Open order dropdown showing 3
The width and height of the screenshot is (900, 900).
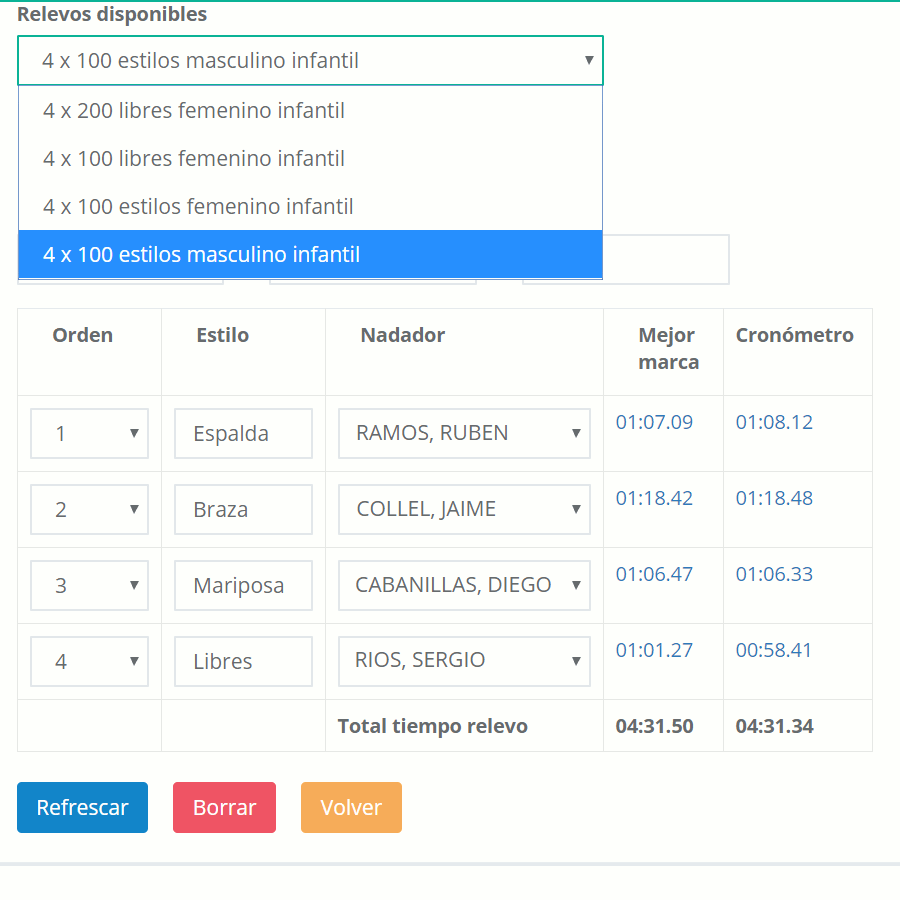pos(90,585)
